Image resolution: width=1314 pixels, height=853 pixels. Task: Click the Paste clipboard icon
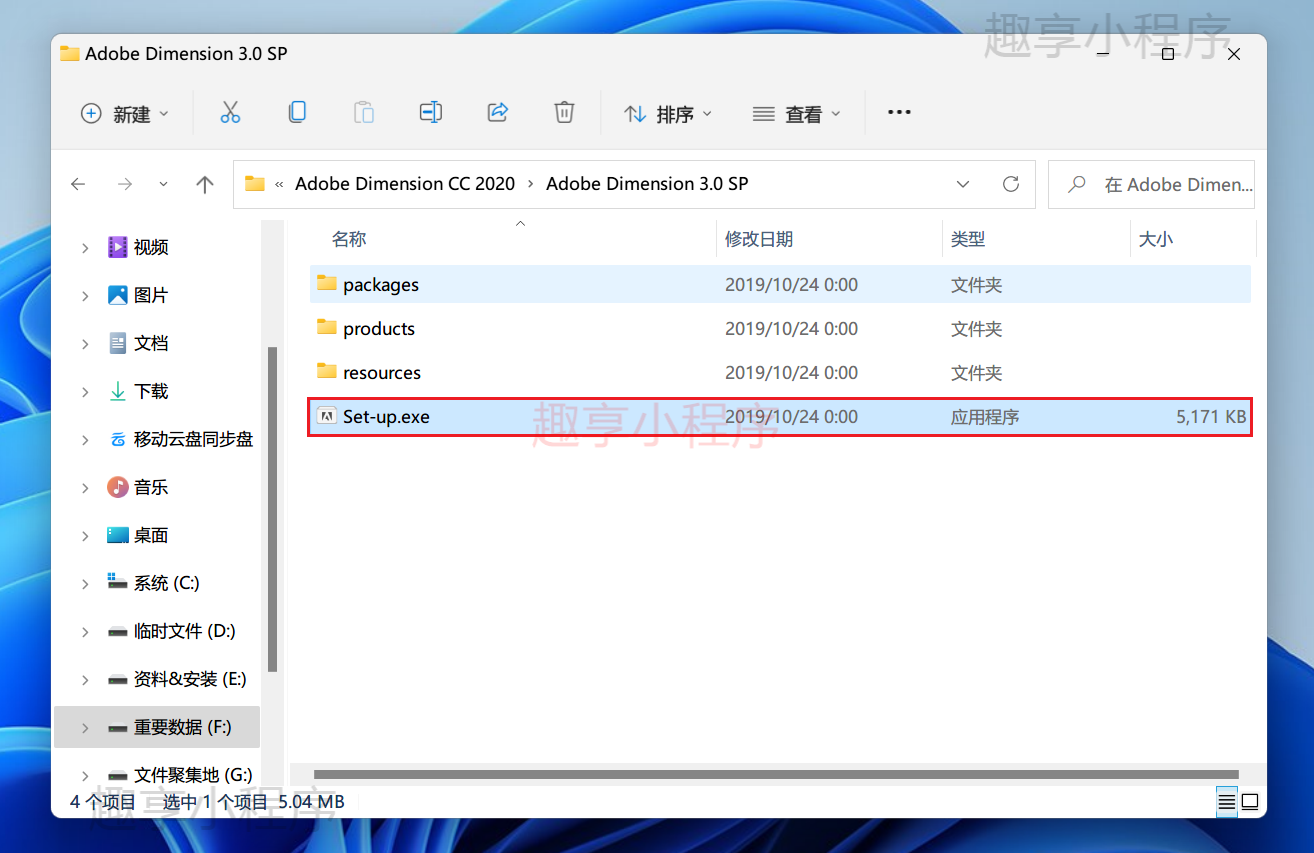coord(364,113)
